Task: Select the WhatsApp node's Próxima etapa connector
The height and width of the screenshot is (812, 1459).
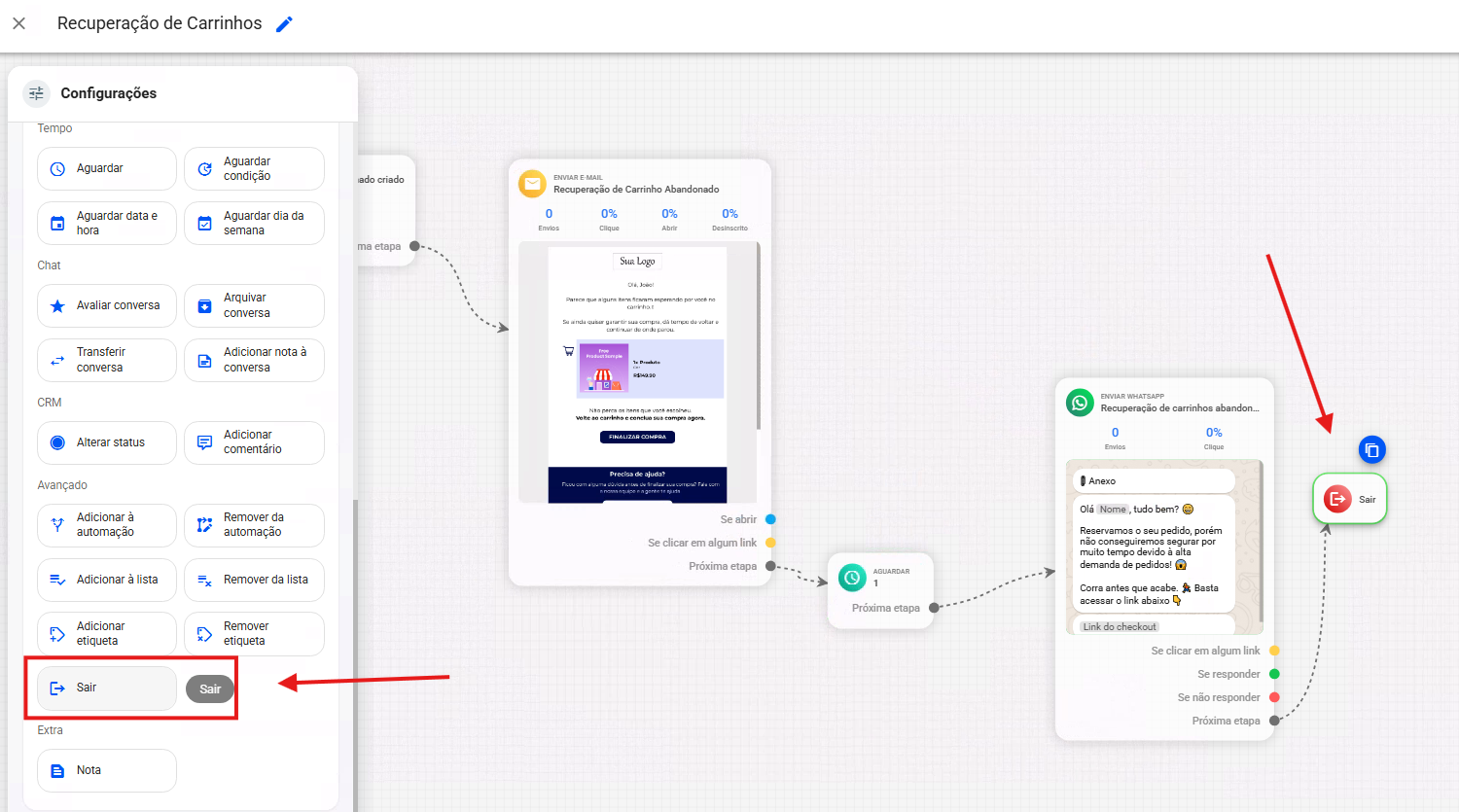Action: [1274, 721]
